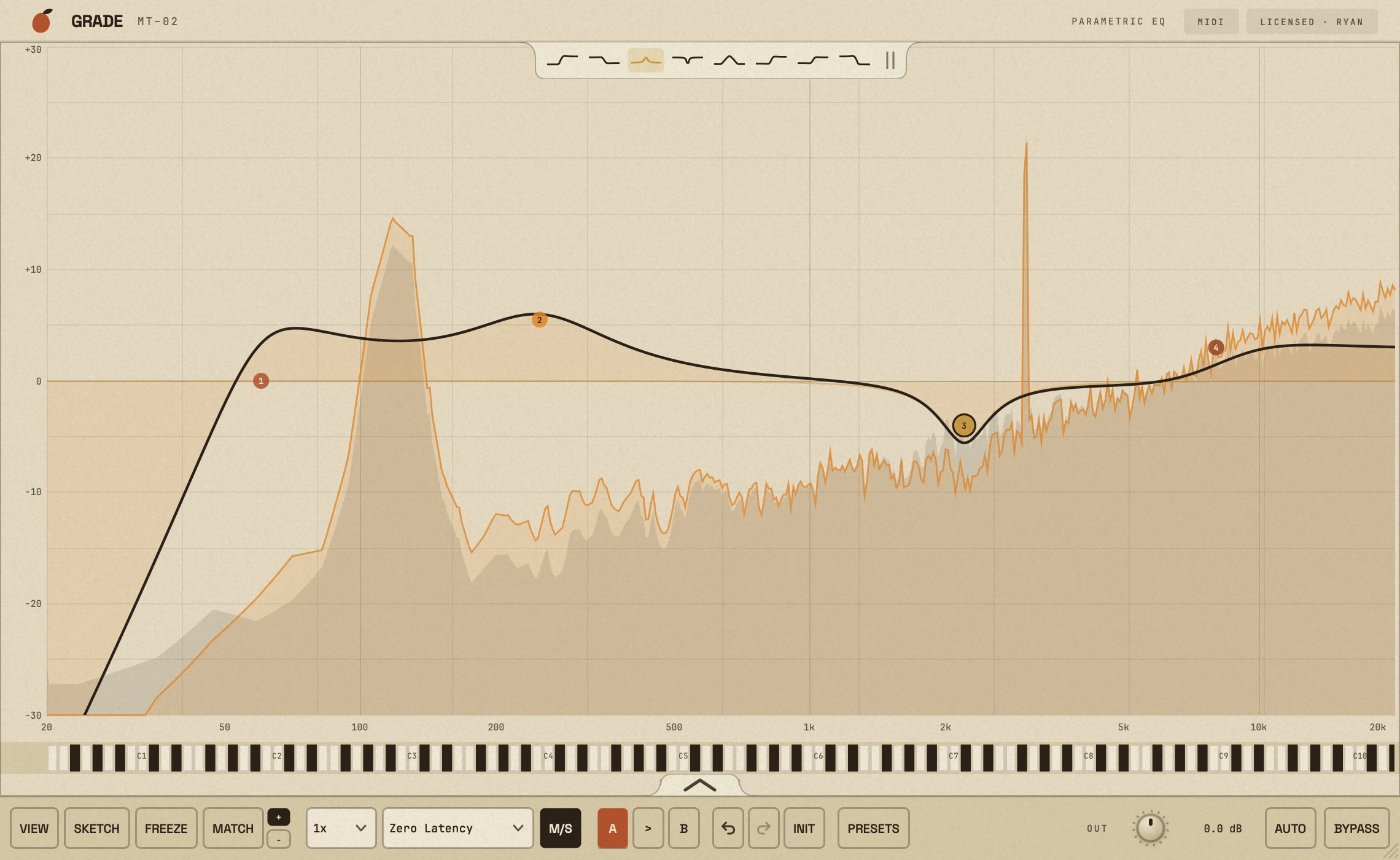
Task: Click the LICENSED · RYAN badge
Action: (x=1312, y=21)
